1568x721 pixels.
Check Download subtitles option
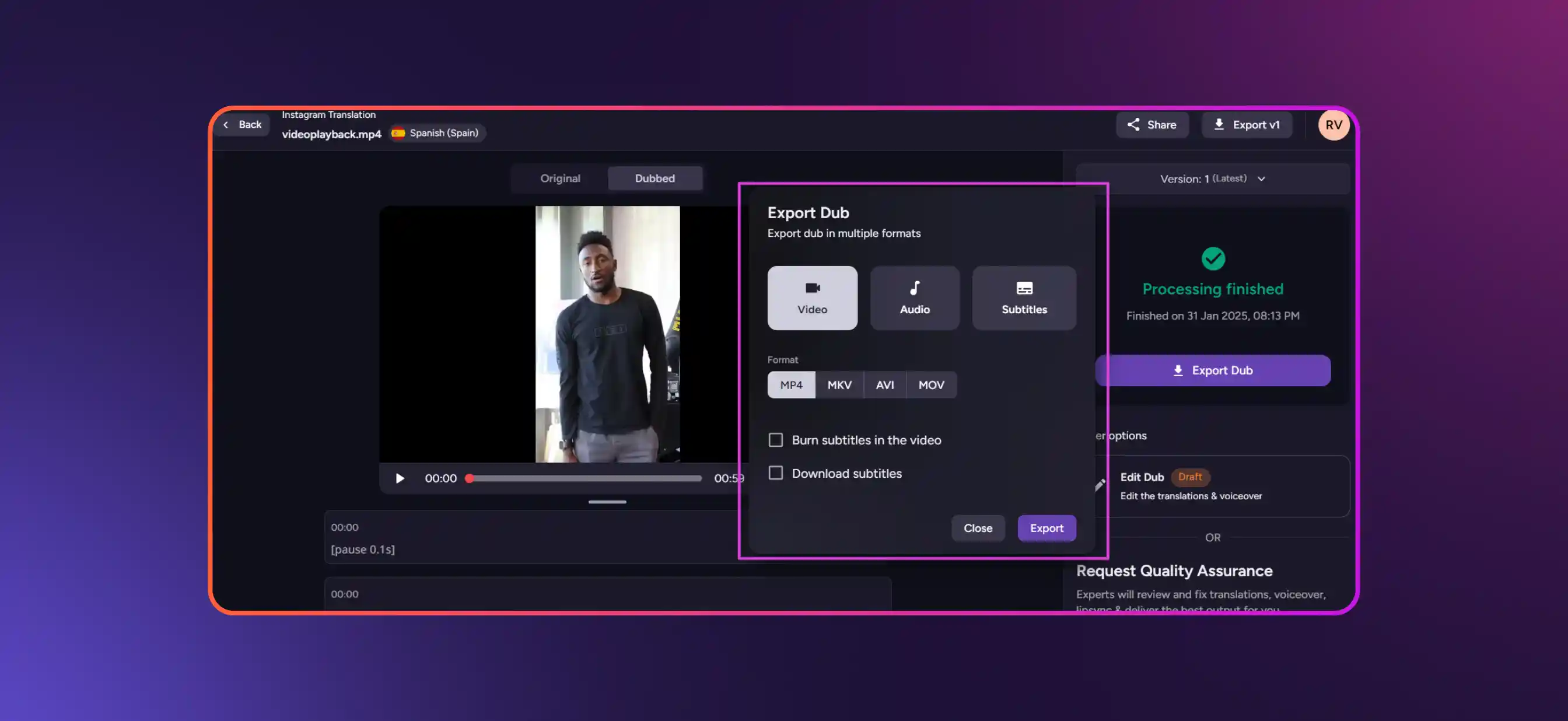click(x=775, y=473)
